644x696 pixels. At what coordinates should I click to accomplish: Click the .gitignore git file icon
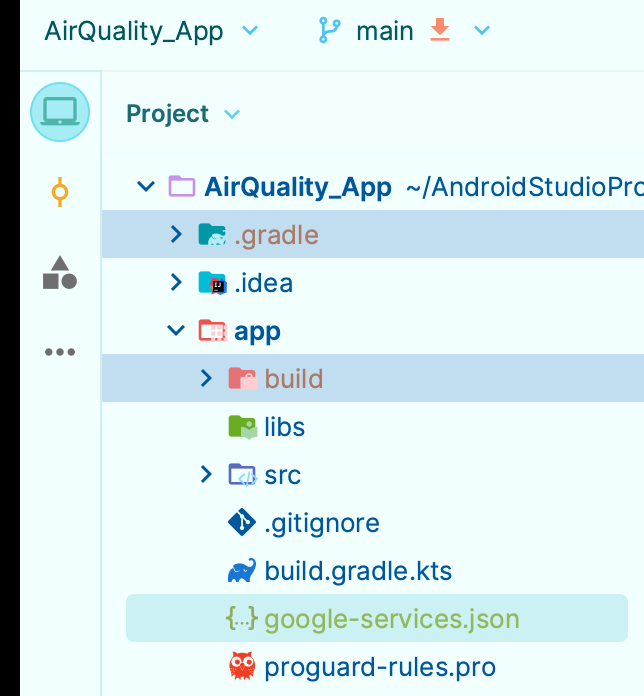coord(242,522)
